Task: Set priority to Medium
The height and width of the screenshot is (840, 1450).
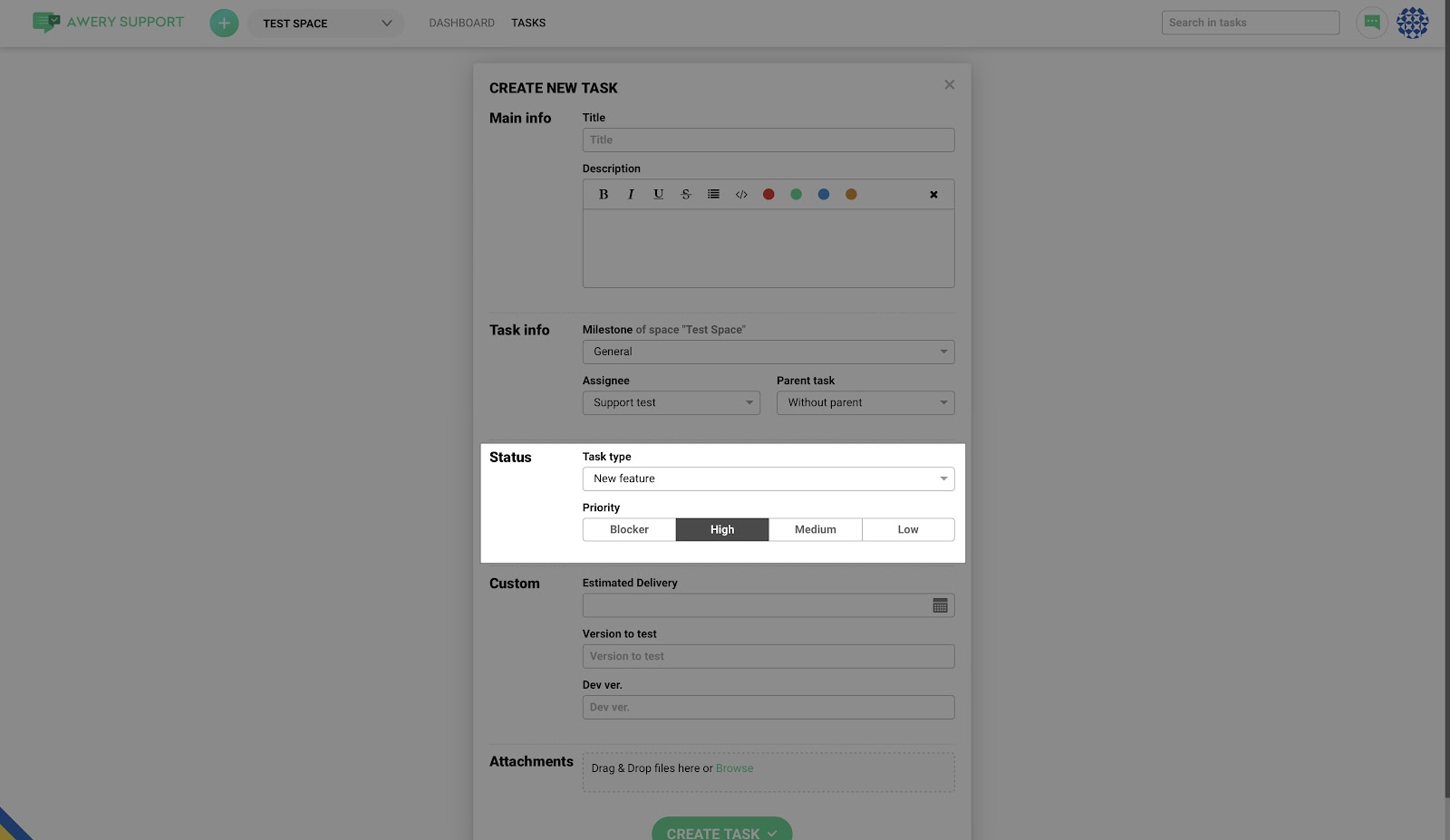Action: 815,529
